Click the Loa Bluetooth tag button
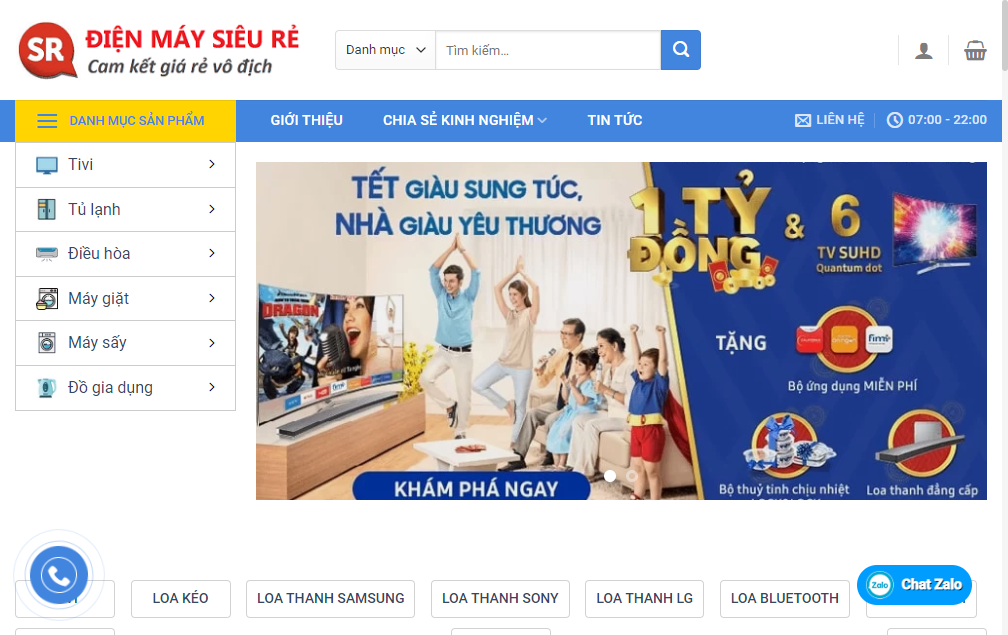This screenshot has width=1008, height=635. (x=785, y=598)
